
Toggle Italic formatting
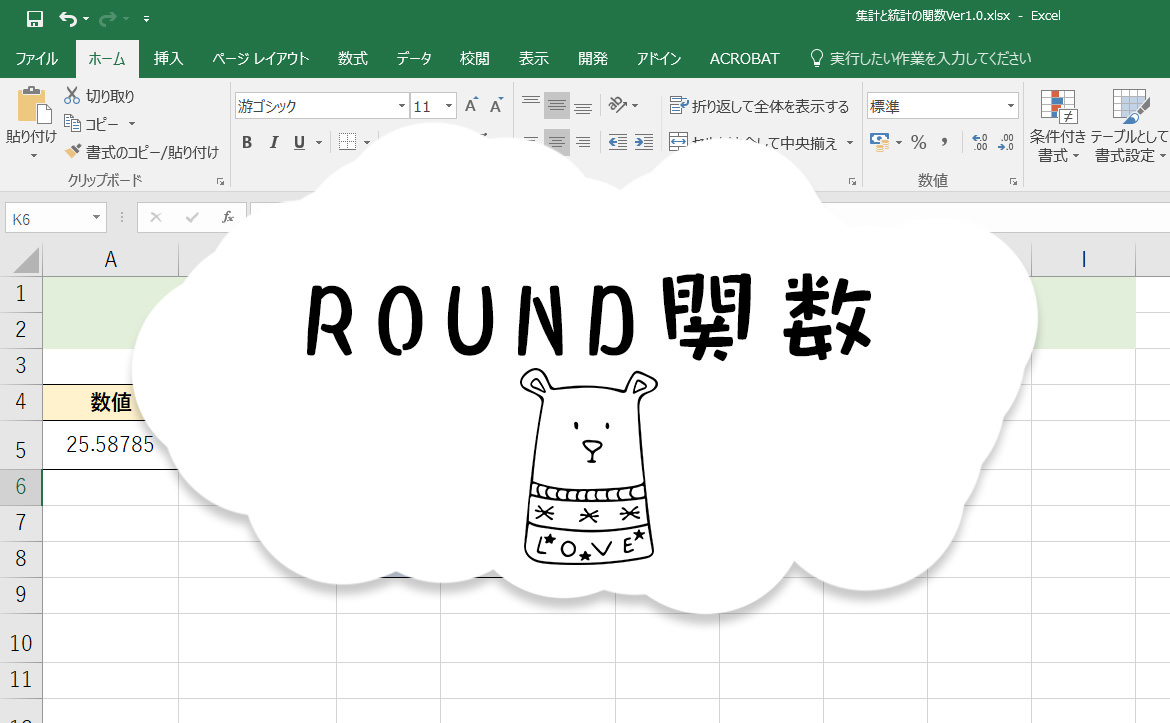[273, 142]
